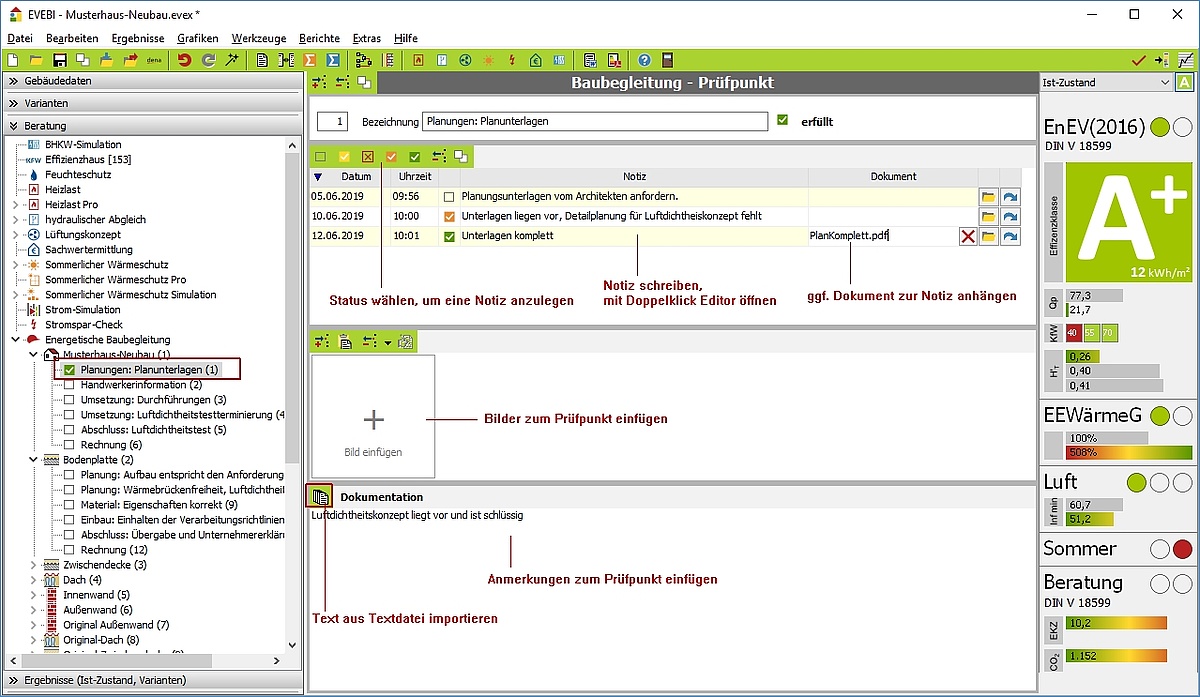Toggle status checkbox of 'Planungsunterlagen vom Architekten' note
This screenshot has height=697, width=1200.
449,197
